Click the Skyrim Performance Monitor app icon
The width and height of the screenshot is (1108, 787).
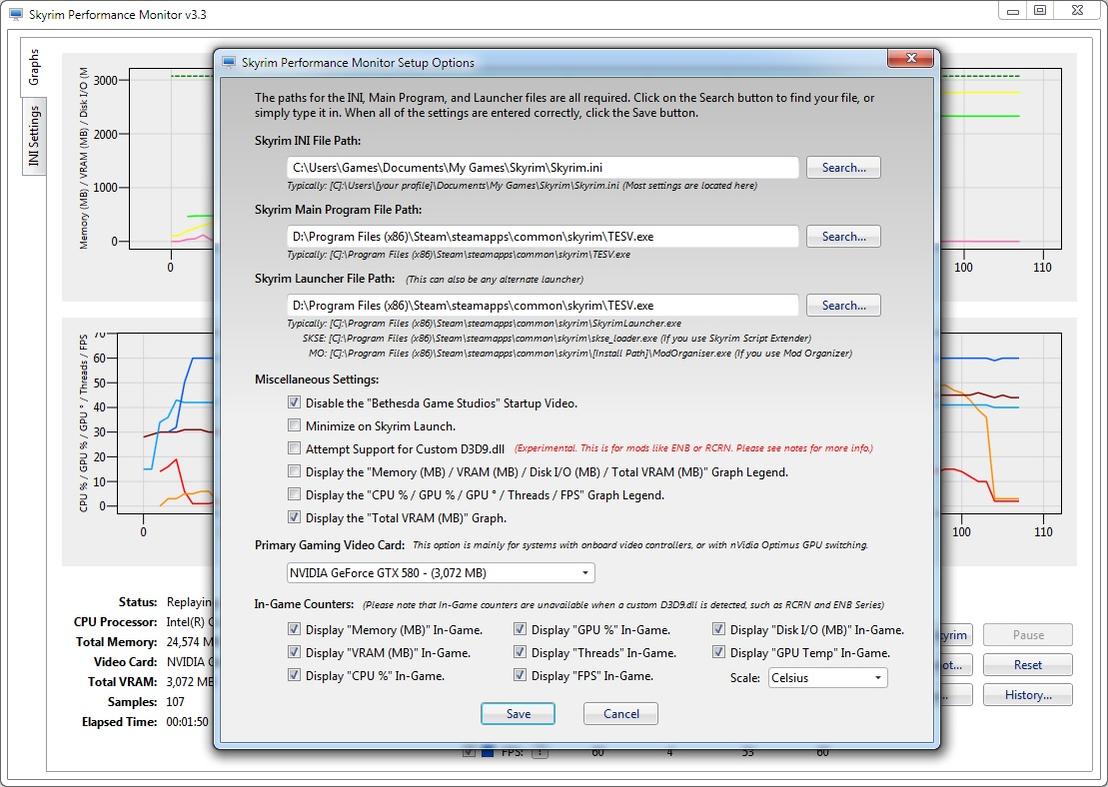pyautogui.click(x=16, y=14)
